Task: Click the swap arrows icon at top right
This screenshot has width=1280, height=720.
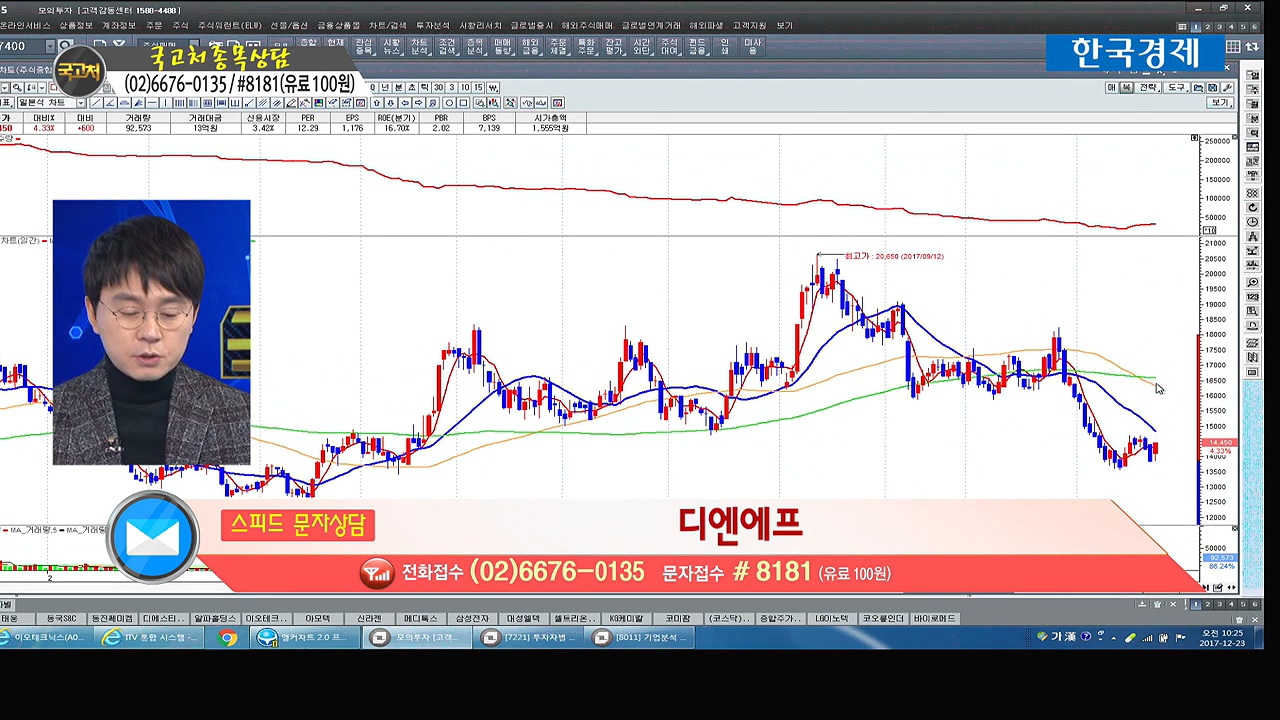Action: coord(1251,46)
